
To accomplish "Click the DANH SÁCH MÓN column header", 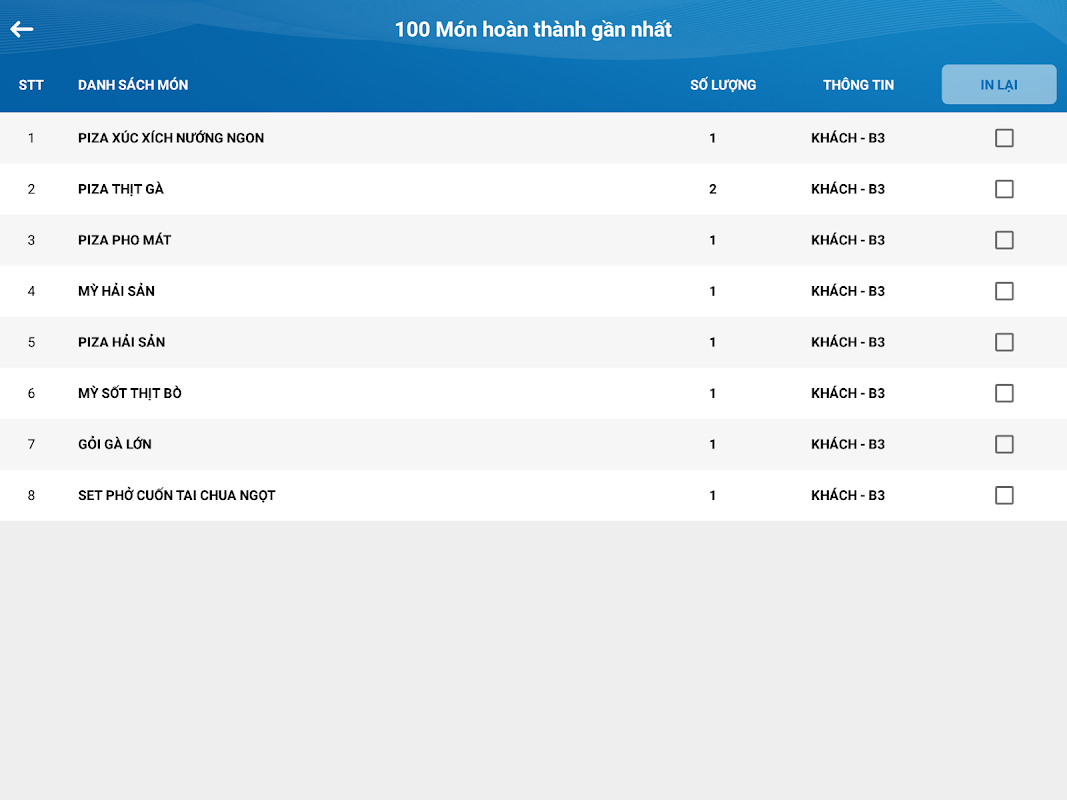I will click(x=133, y=85).
